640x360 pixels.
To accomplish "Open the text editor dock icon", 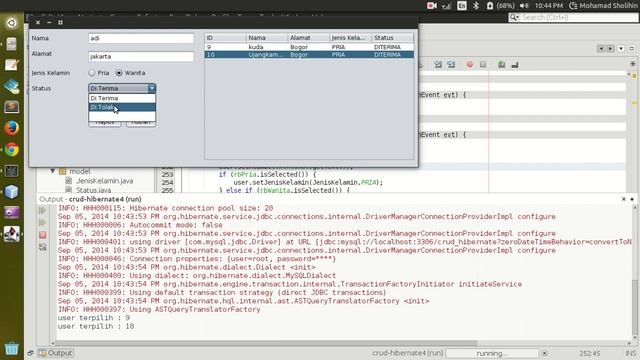I will (x=11, y=65).
